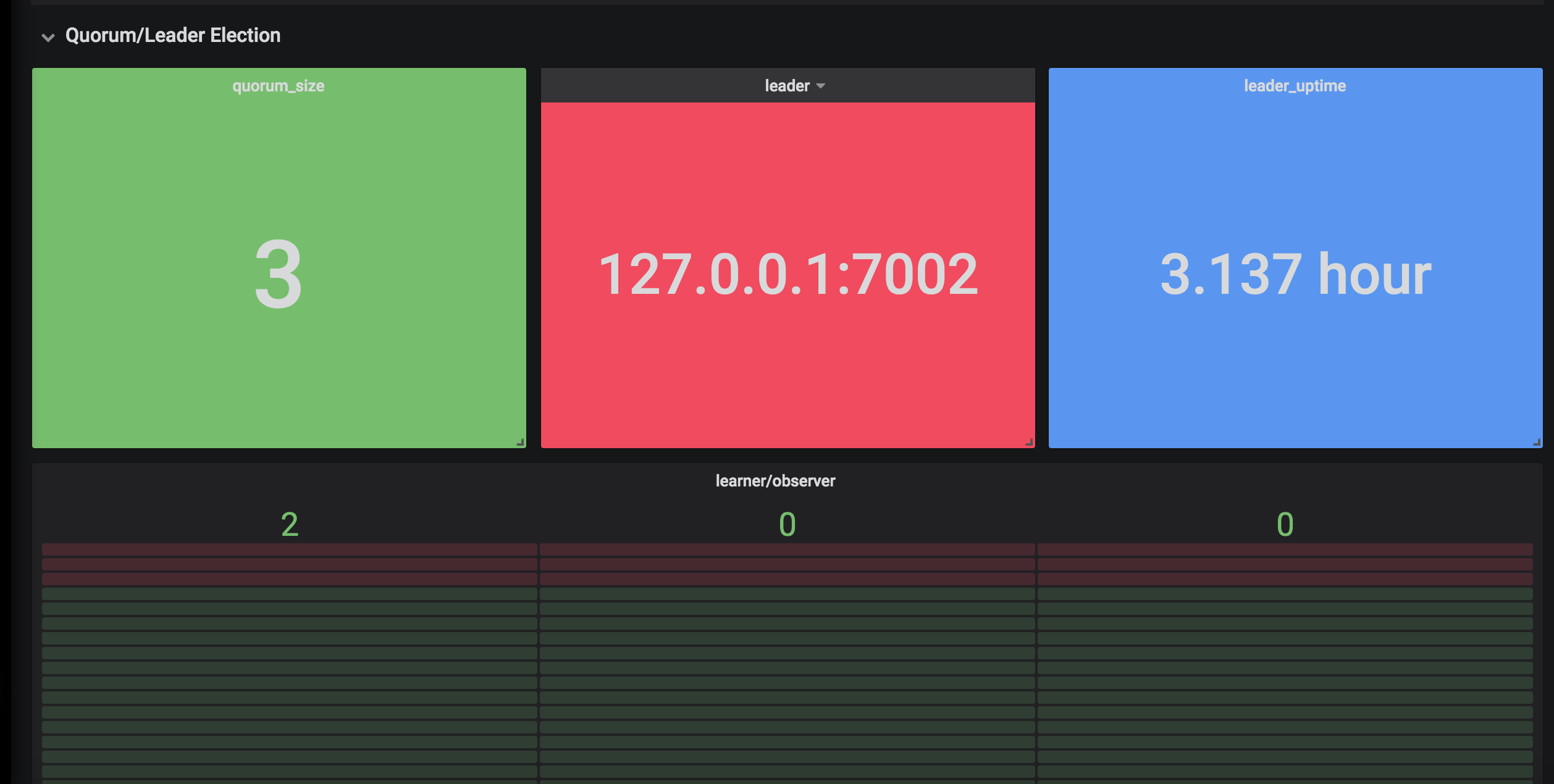This screenshot has height=784, width=1554.
Task: Open the quorum_size panel title menu
Action: coord(278,86)
